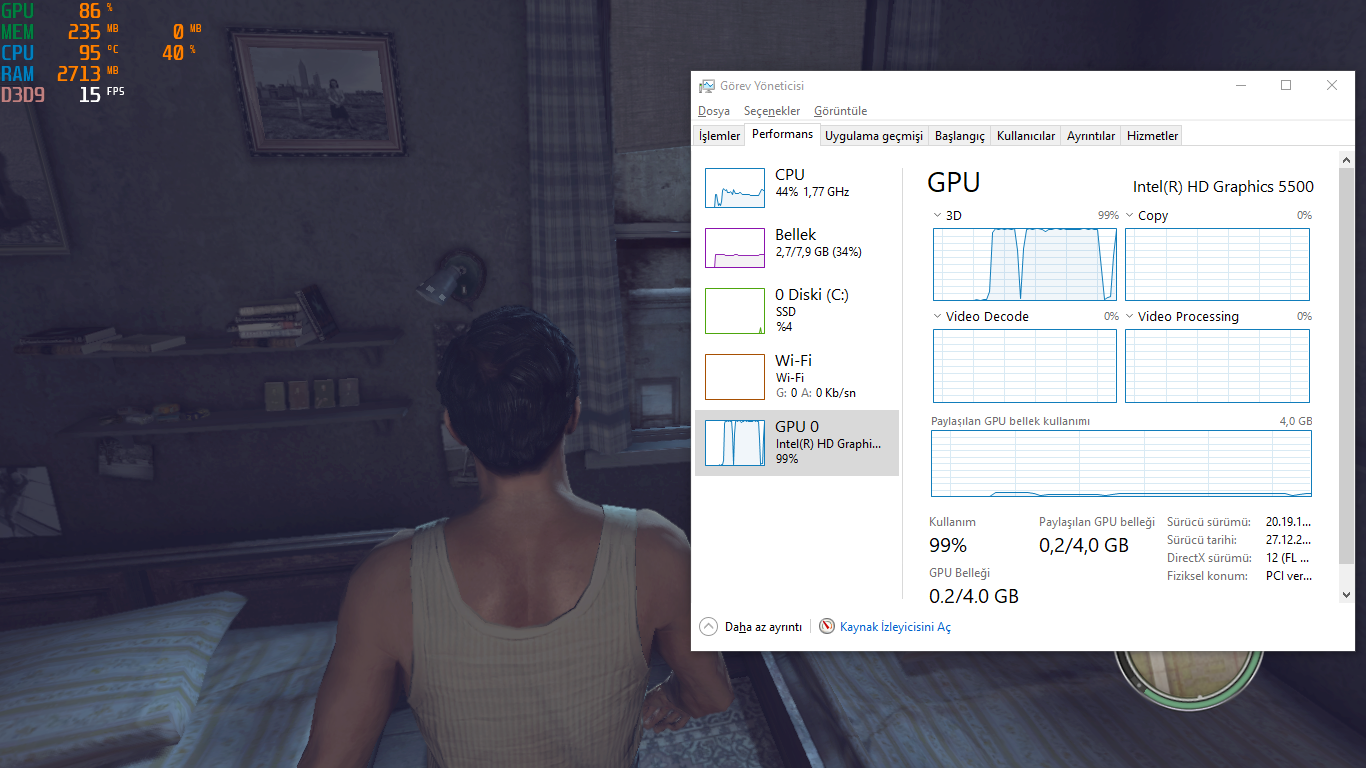Open the Başlangıç tab
This screenshot has height=768, width=1366.
960,136
